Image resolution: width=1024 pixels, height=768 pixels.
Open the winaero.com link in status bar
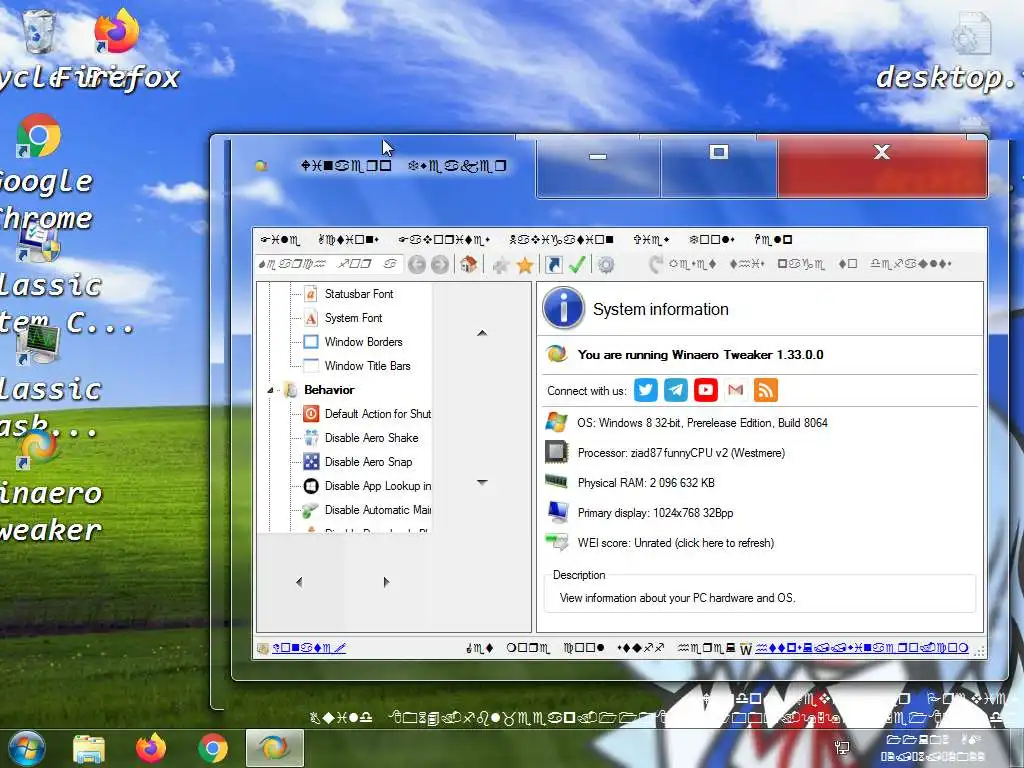point(862,648)
